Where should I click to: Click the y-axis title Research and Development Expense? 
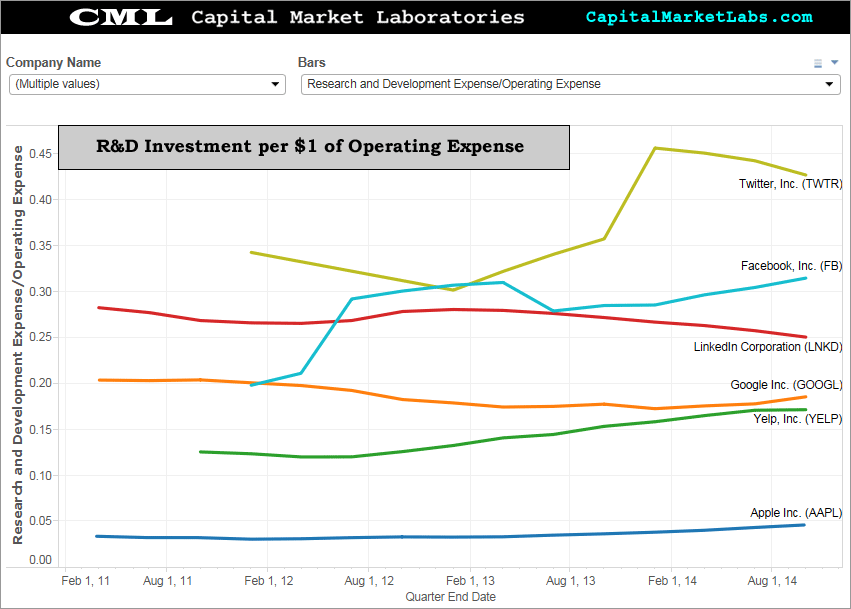coord(18,345)
